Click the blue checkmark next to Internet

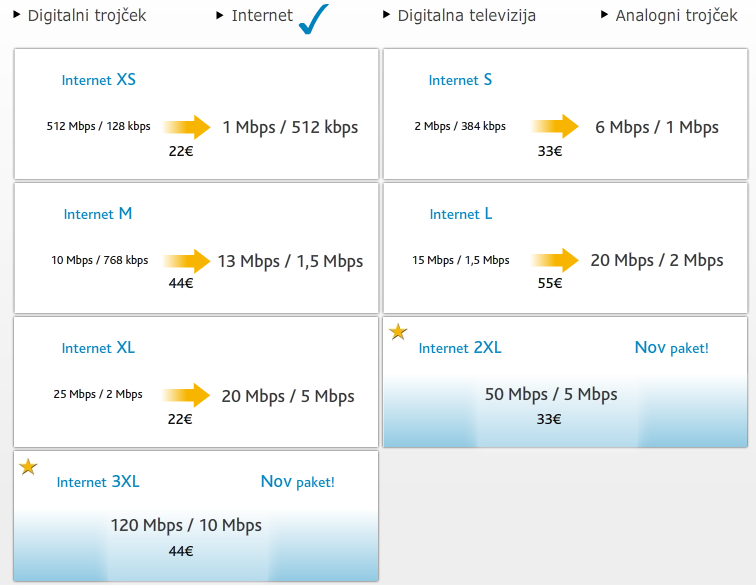click(x=314, y=19)
